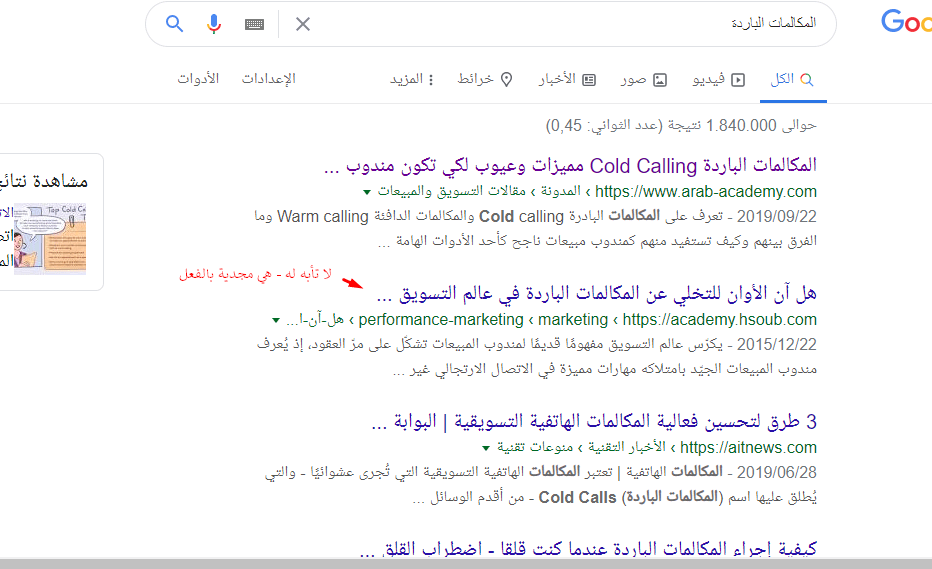Open the on-screen keyboard input tool
Viewport: 932px width, 569px height.
[x=254, y=24]
